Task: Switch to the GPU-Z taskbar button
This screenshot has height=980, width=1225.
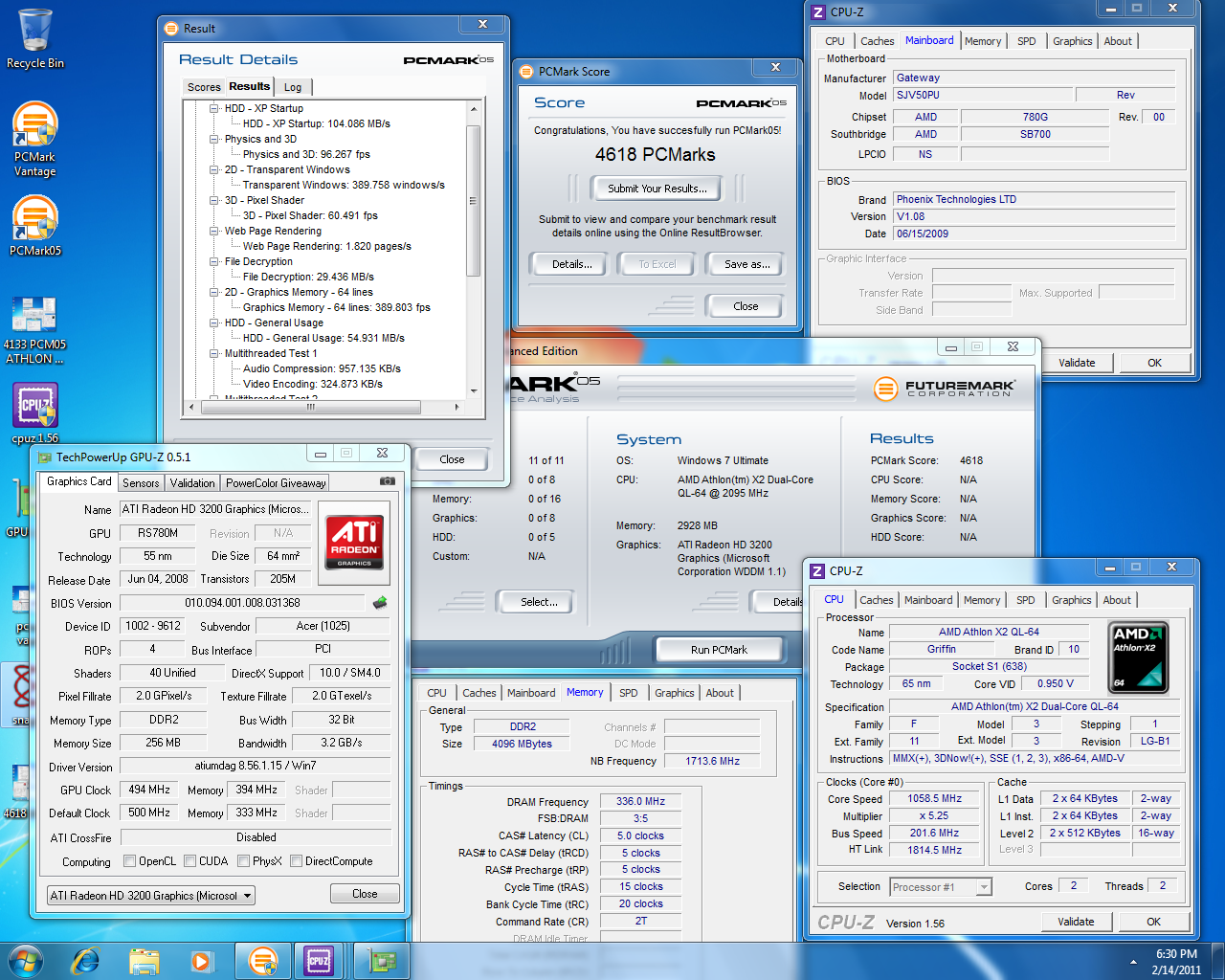Action: point(383,961)
